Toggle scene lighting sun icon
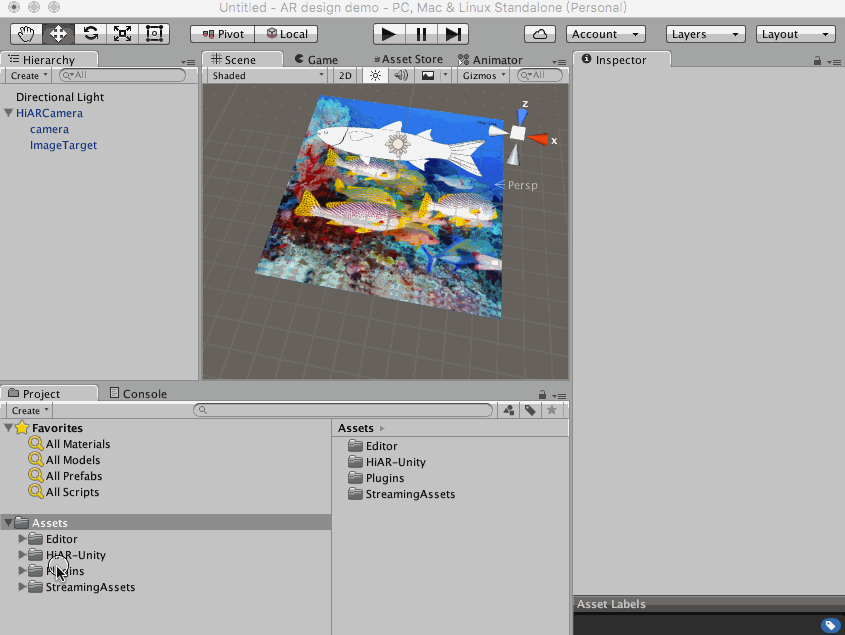The image size is (845, 635). 375,76
